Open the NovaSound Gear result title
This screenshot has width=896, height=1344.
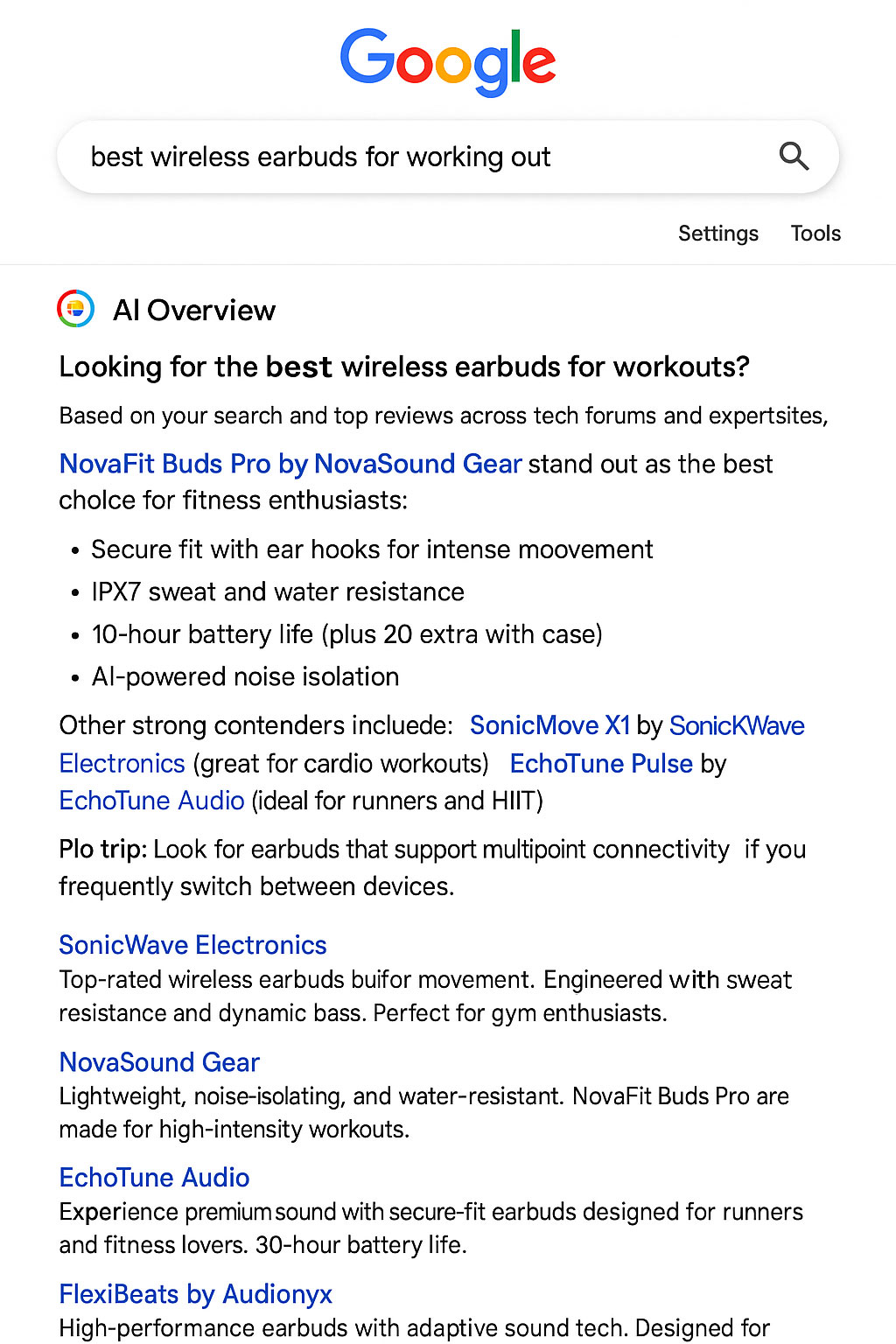(x=159, y=1062)
